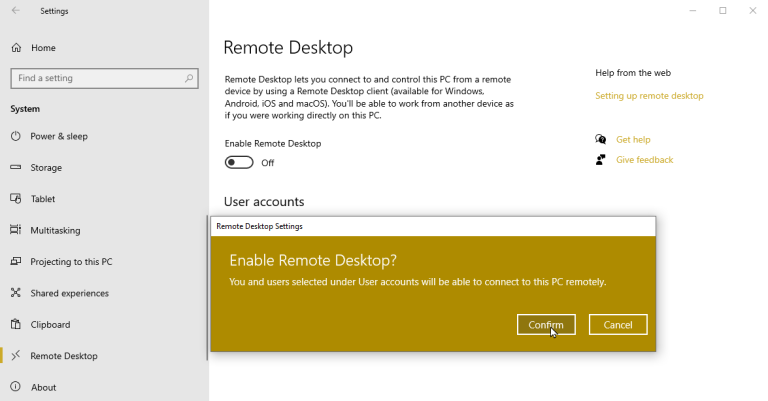Click the About info icon

click(16, 387)
